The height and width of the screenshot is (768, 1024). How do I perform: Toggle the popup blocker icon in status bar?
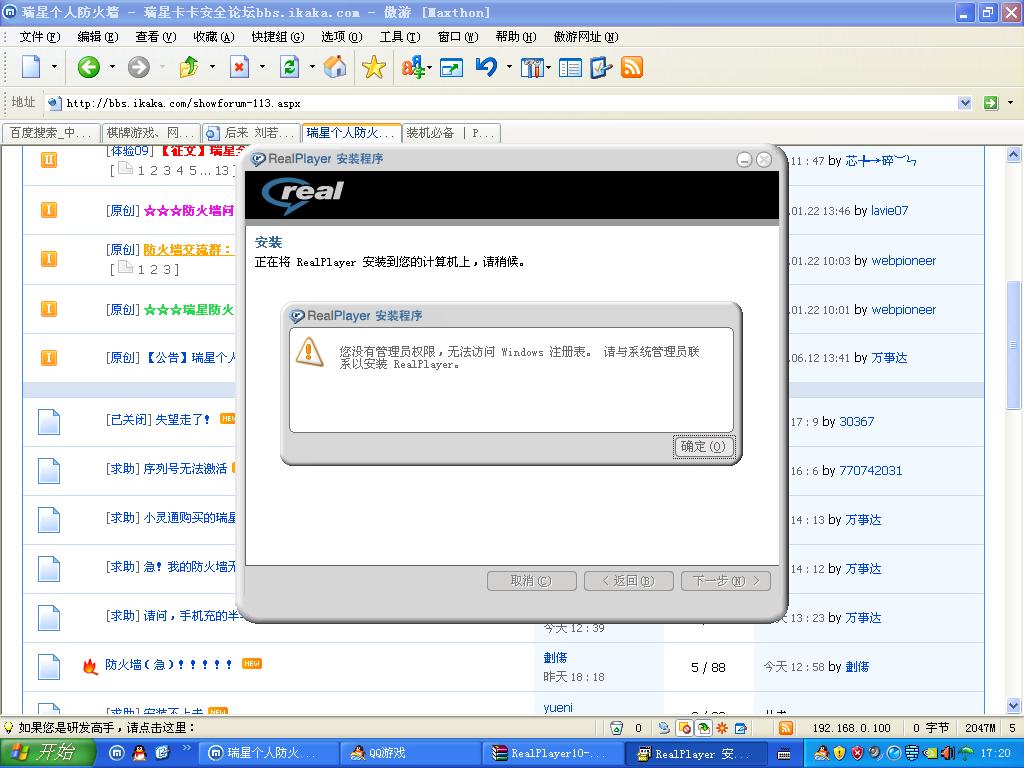point(684,728)
